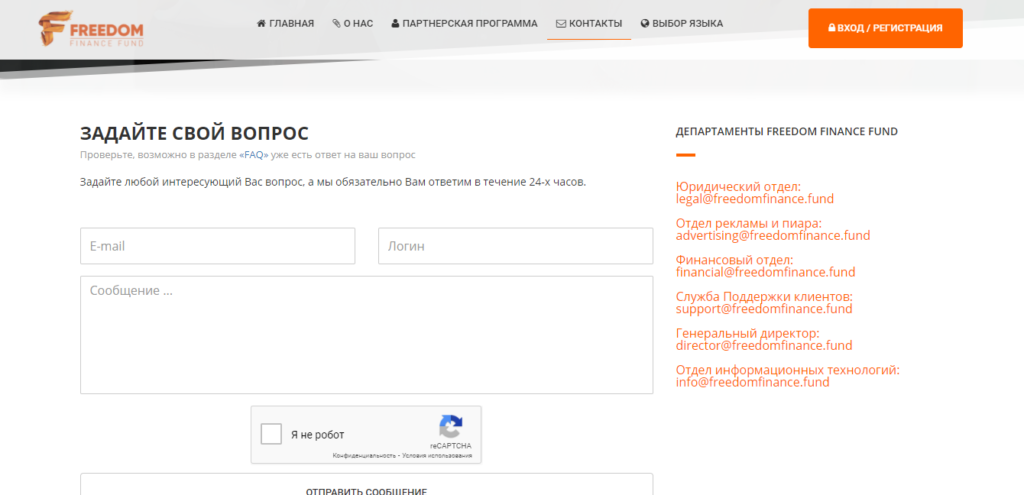Select the КОНТАКТЫ menu item
This screenshot has width=1024, height=495.
589,24
